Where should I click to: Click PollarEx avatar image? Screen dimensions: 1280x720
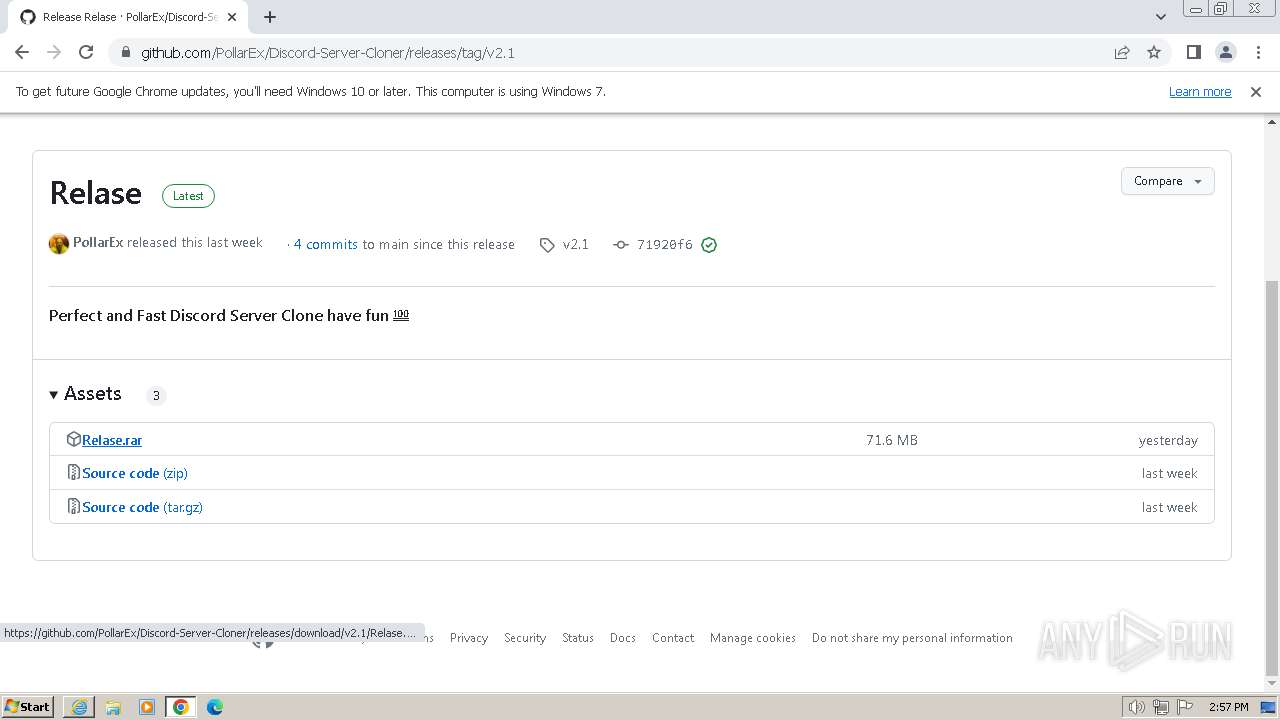click(x=59, y=244)
